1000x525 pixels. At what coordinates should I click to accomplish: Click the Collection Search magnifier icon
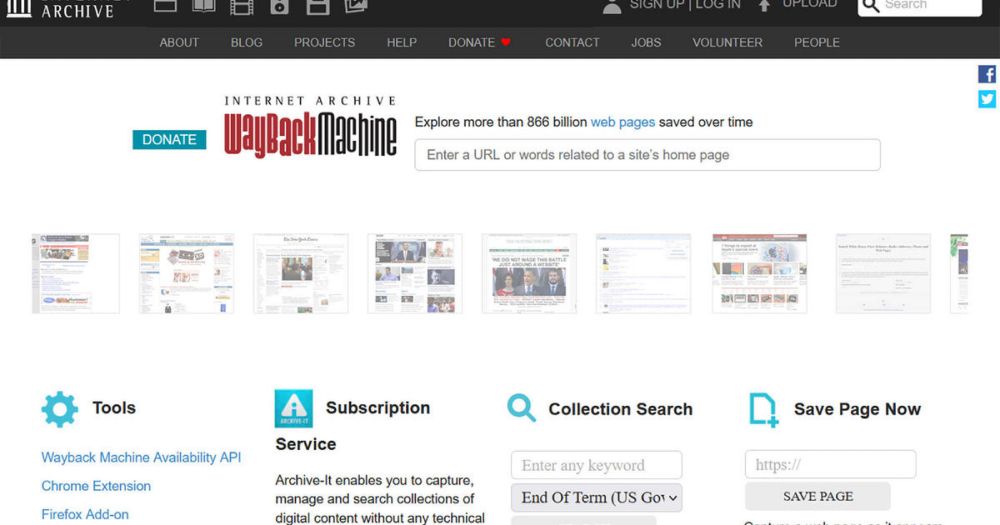(x=521, y=408)
